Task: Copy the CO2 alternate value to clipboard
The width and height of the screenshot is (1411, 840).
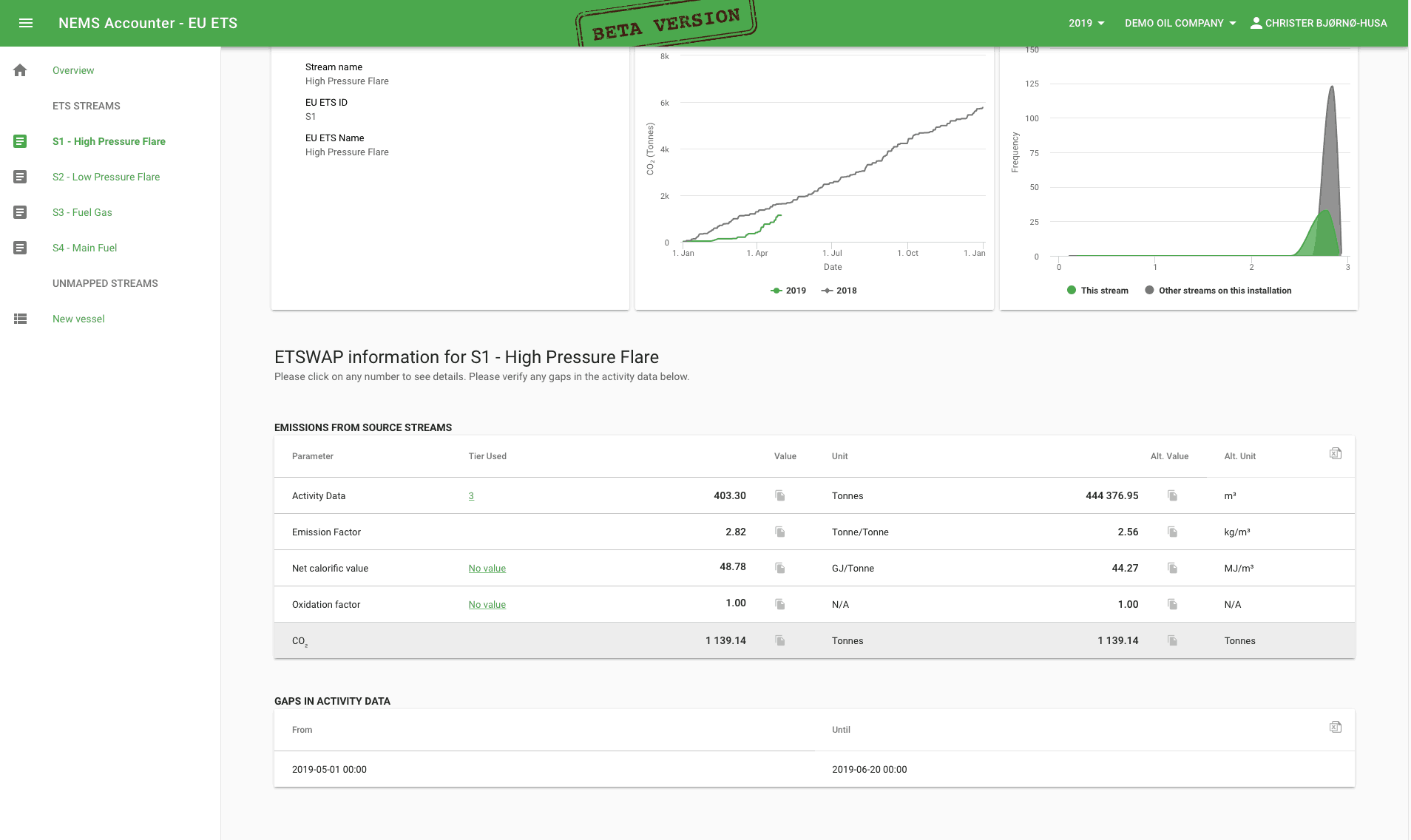Action: 1172,640
